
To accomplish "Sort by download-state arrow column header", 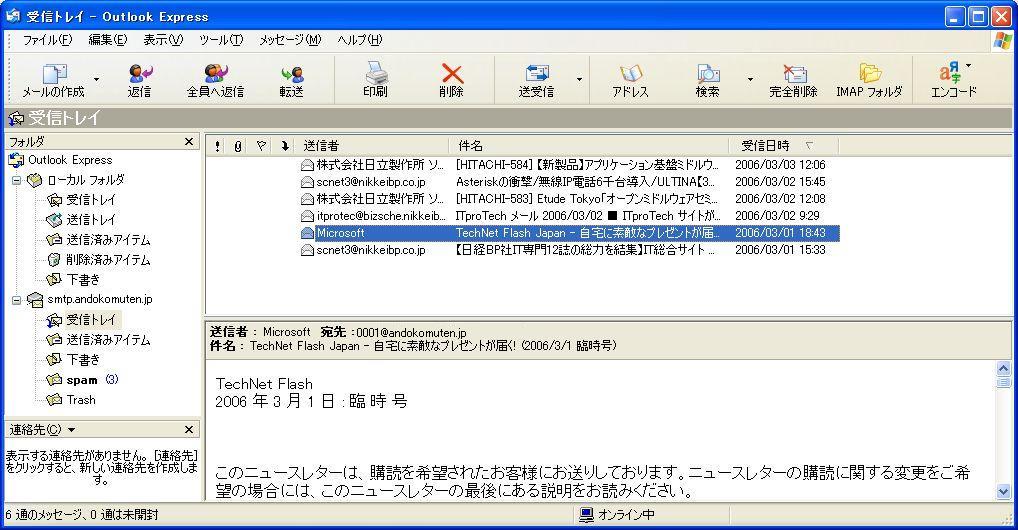I will (x=284, y=146).
